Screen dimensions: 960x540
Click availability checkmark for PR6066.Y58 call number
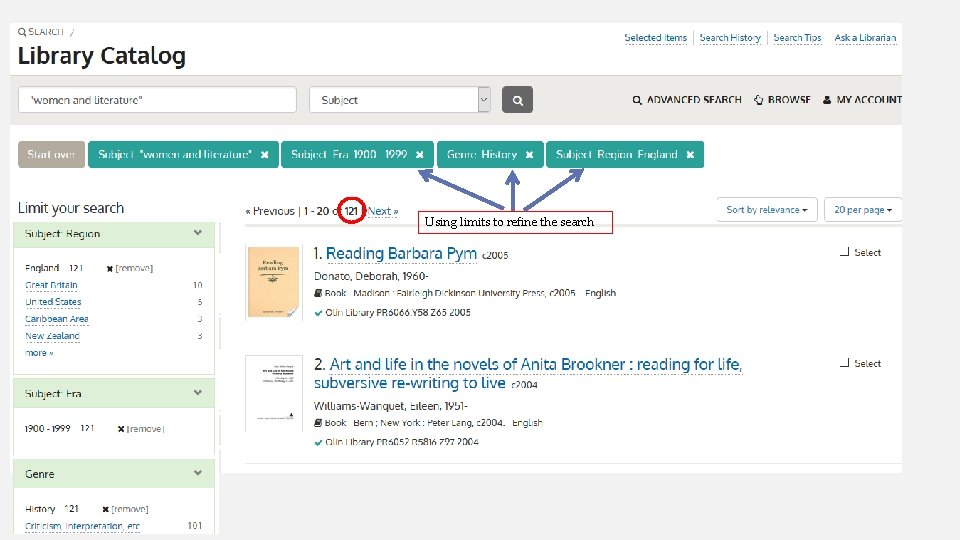[x=318, y=313]
